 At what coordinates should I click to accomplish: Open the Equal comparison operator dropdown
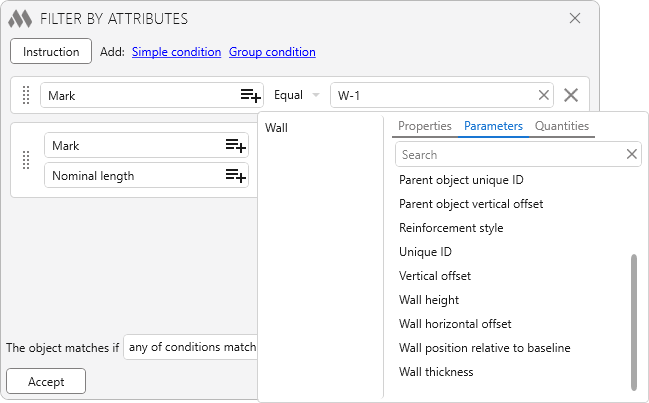tap(297, 95)
